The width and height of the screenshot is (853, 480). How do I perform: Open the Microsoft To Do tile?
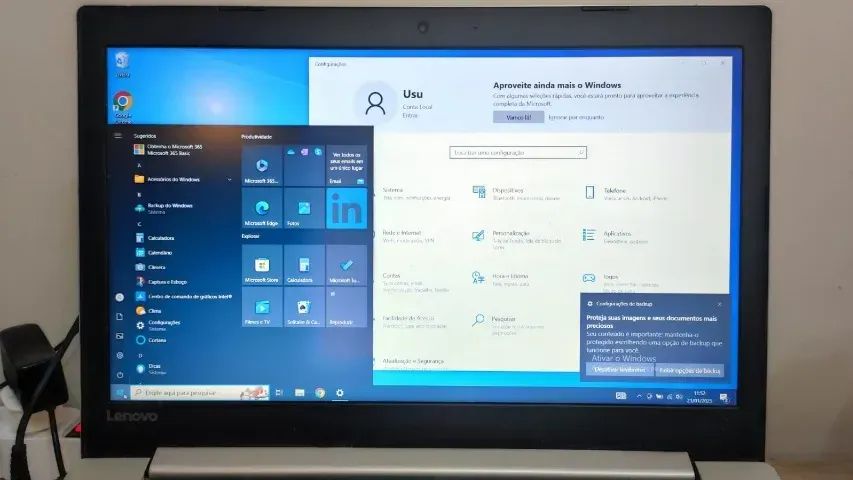[x=347, y=265]
